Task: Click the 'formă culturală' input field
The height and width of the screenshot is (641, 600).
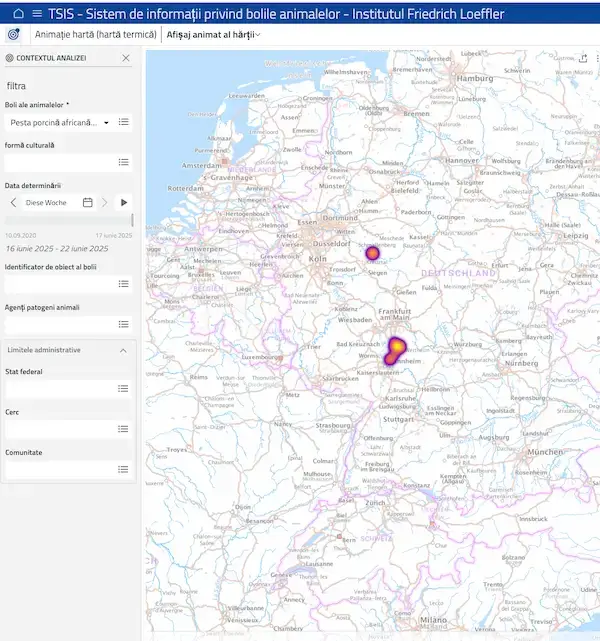Action: tap(60, 163)
